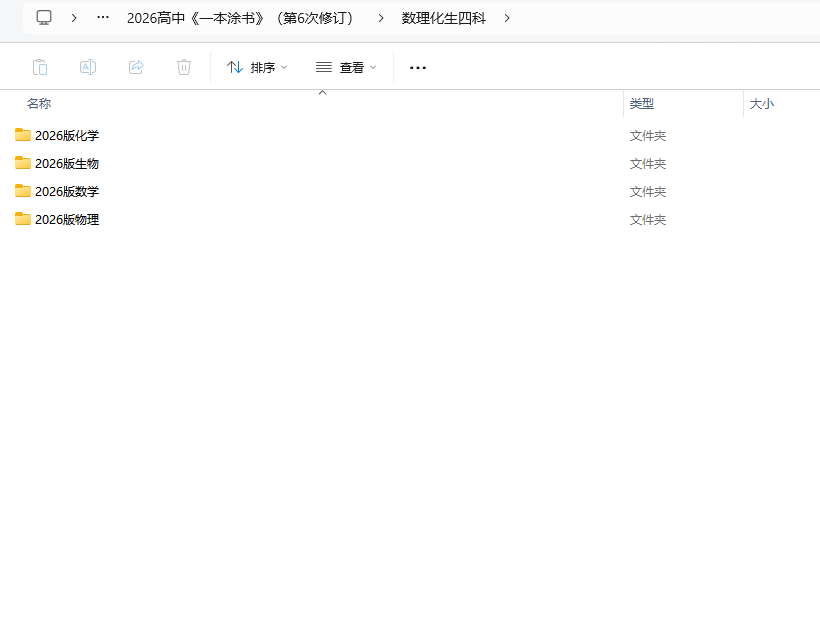Click the rename icon in toolbar
The height and width of the screenshot is (627, 820).
[88, 67]
